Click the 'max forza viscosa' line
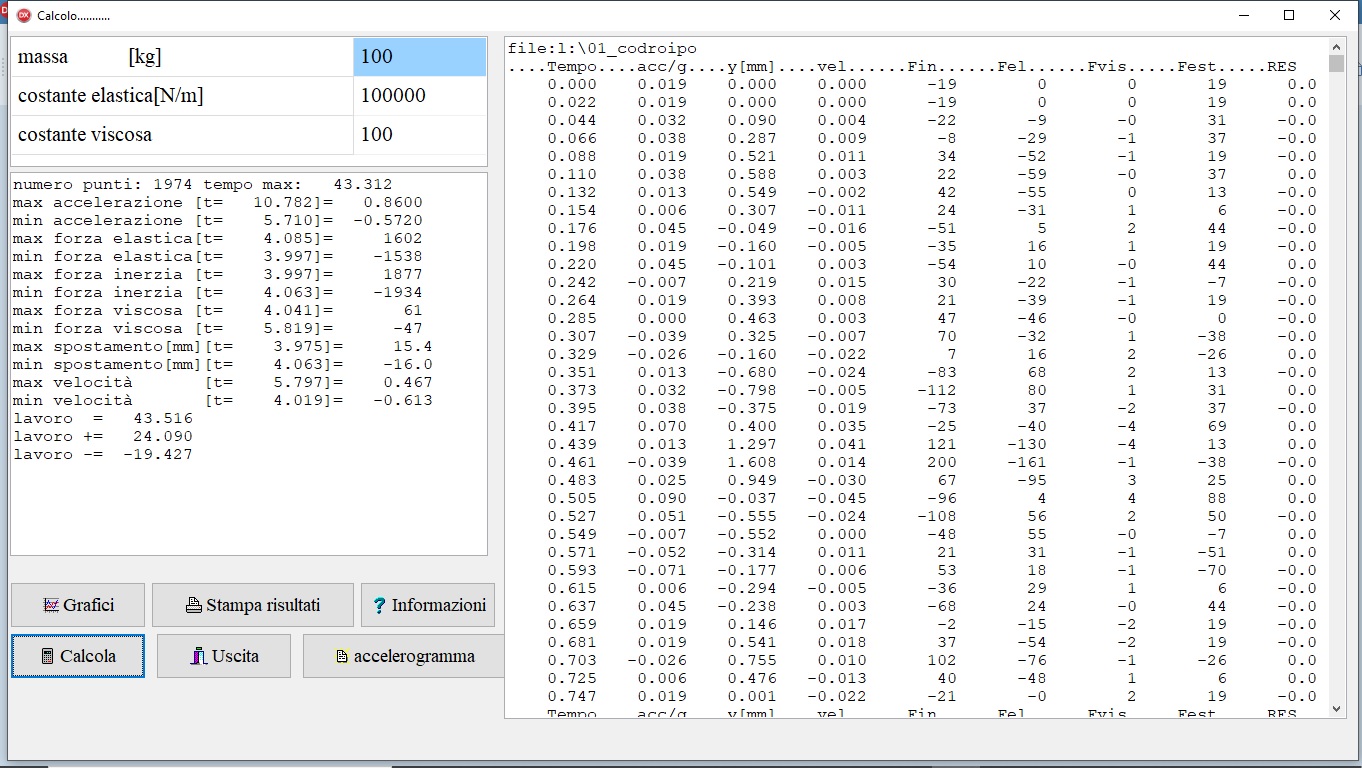This screenshot has height=770, width=1362. click(x=218, y=311)
